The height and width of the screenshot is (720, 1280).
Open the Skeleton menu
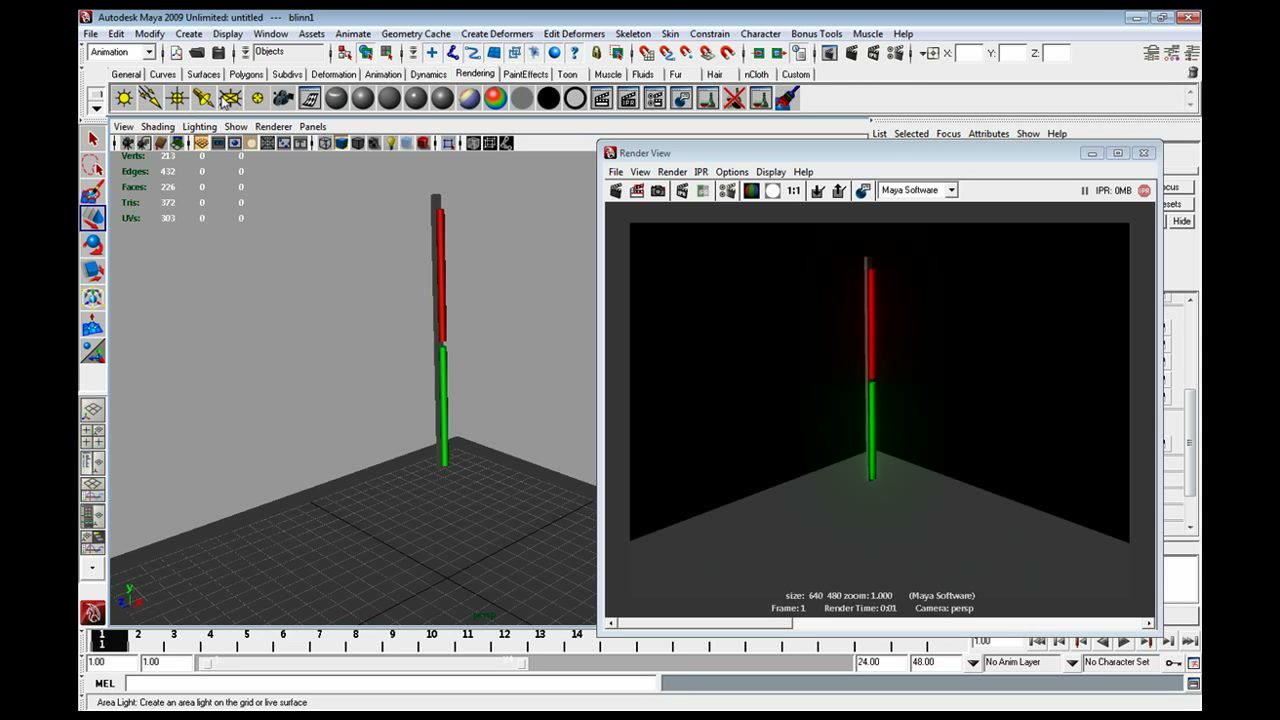[633, 34]
